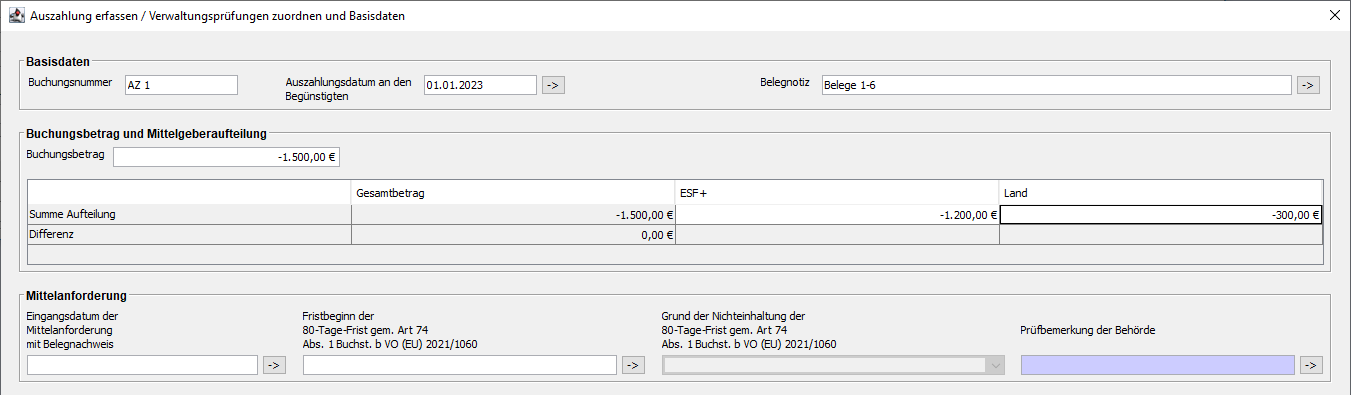This screenshot has width=1351, height=395.
Task: Click the Belegnotiz field with Belege 1-6
Action: tap(1056, 85)
